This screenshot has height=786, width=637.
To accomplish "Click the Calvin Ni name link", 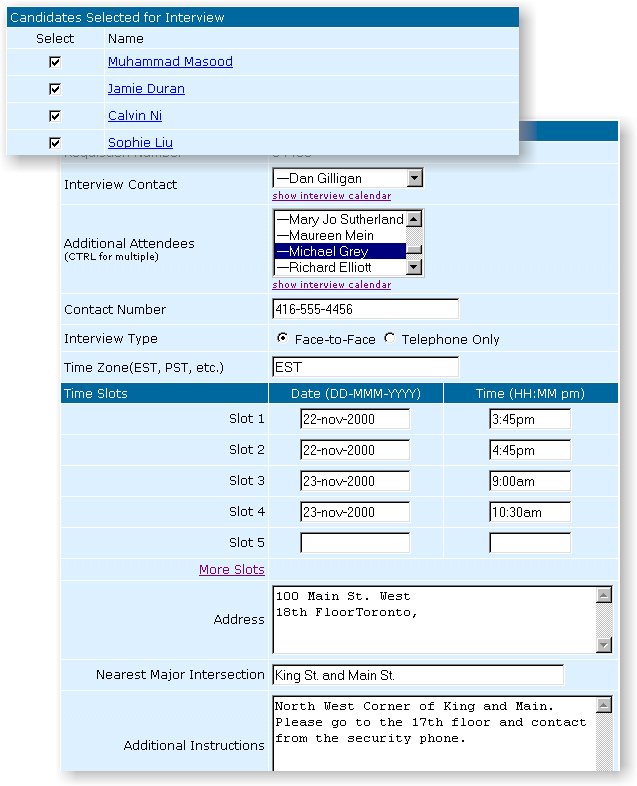I will 135,116.
